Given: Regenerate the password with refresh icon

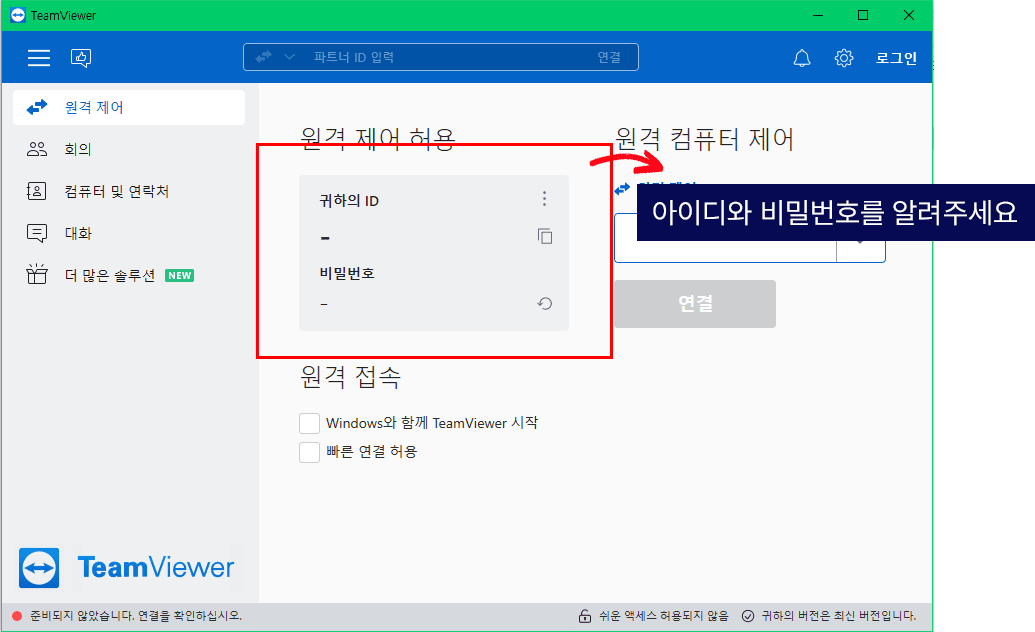Looking at the screenshot, I should [545, 304].
